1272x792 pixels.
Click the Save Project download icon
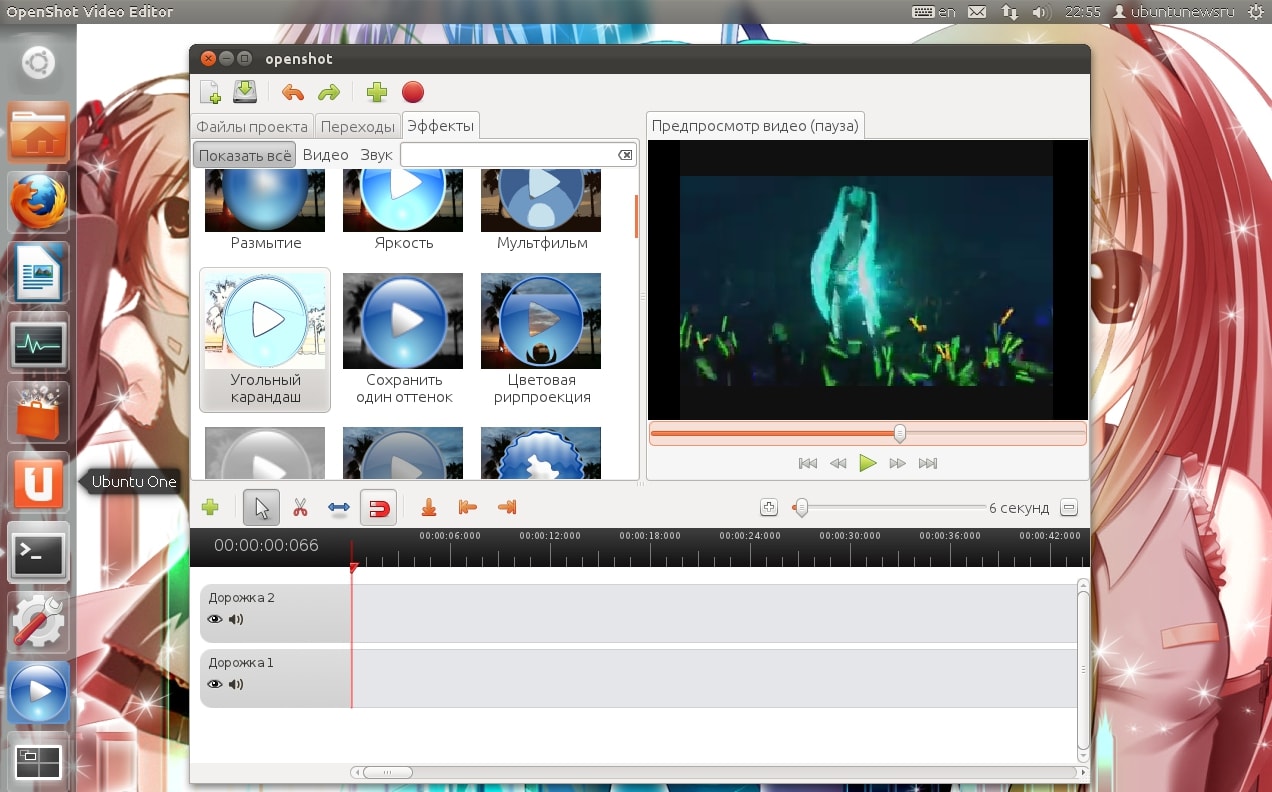(x=245, y=92)
